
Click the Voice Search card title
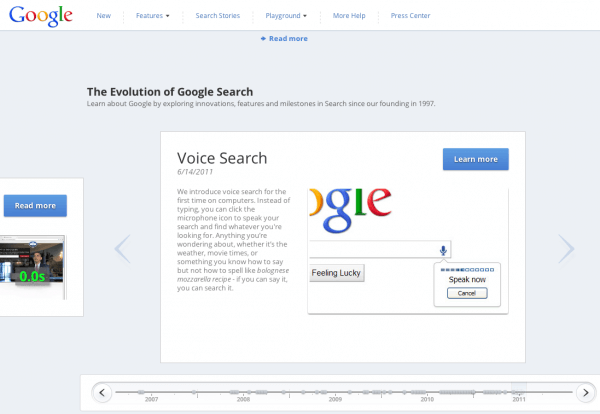(x=222, y=158)
